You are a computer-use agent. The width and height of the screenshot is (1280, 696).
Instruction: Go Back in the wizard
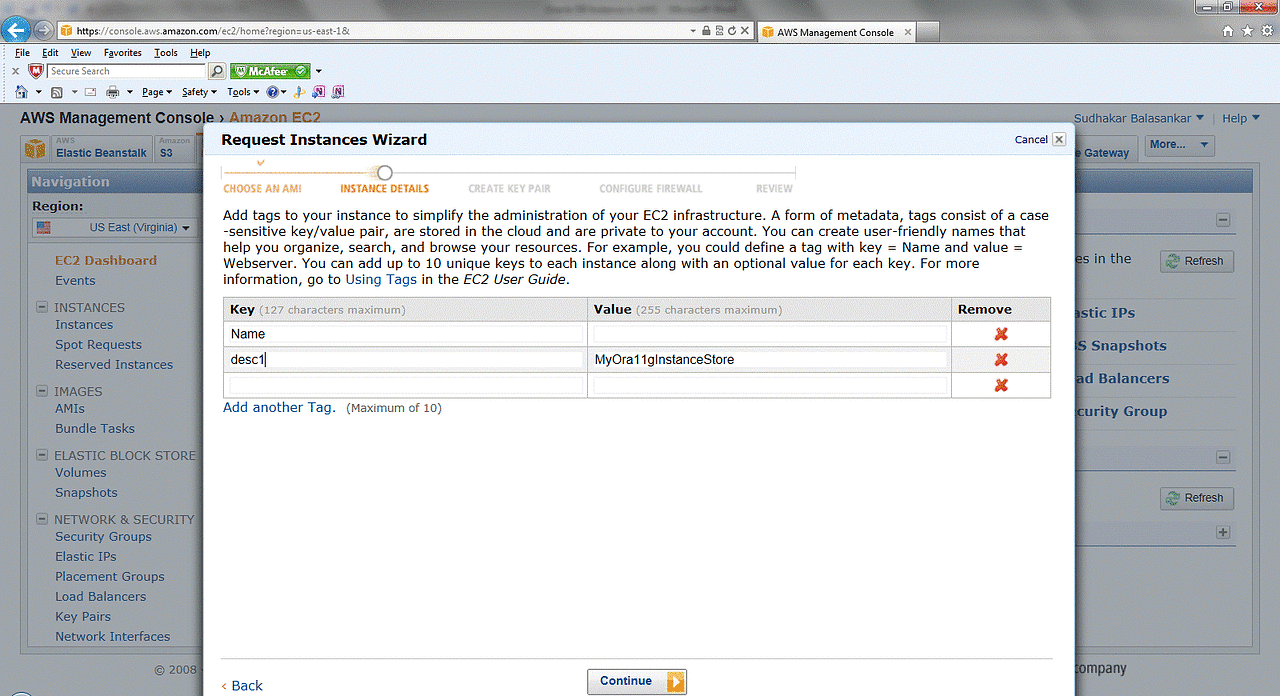243,685
